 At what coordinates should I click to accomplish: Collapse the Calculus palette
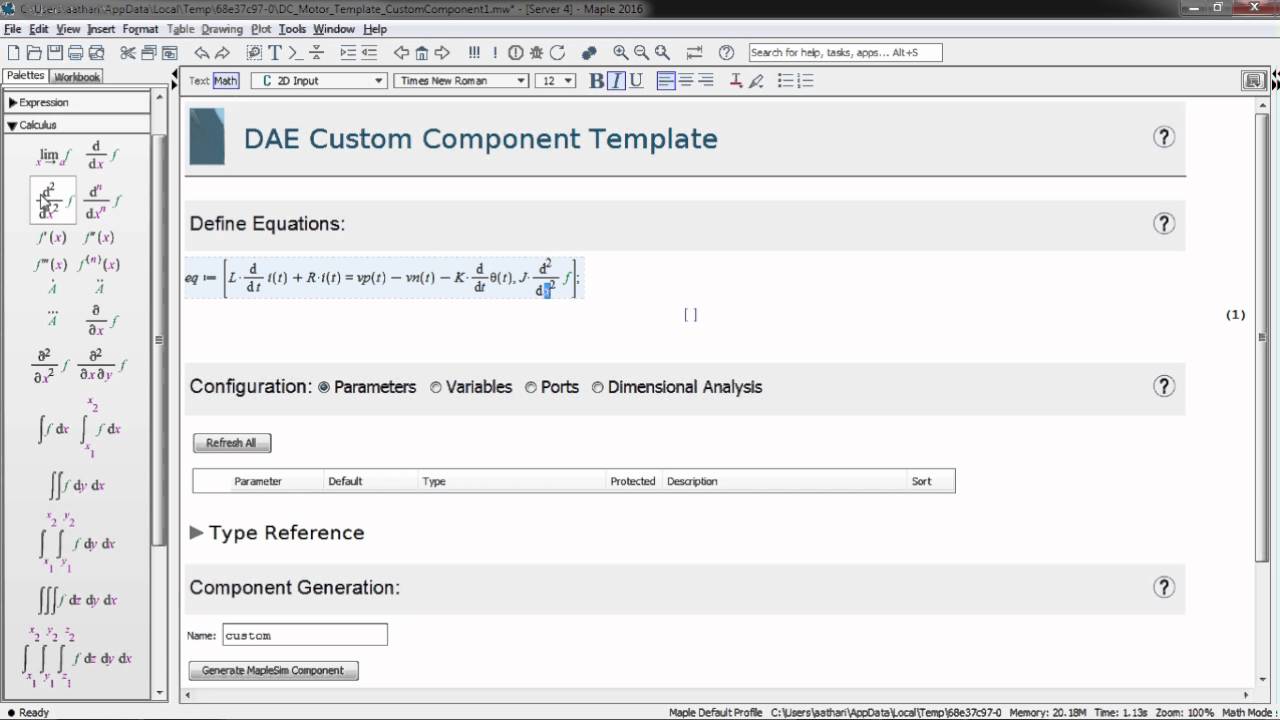click(13, 126)
